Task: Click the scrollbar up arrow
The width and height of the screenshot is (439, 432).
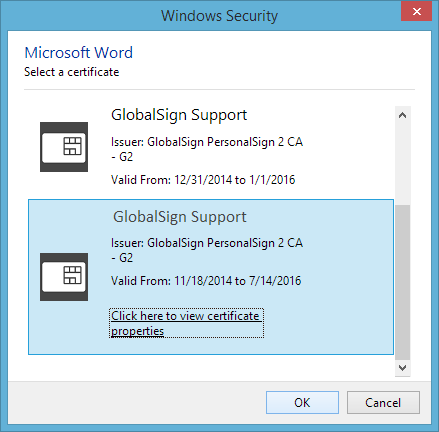Action: tap(403, 115)
